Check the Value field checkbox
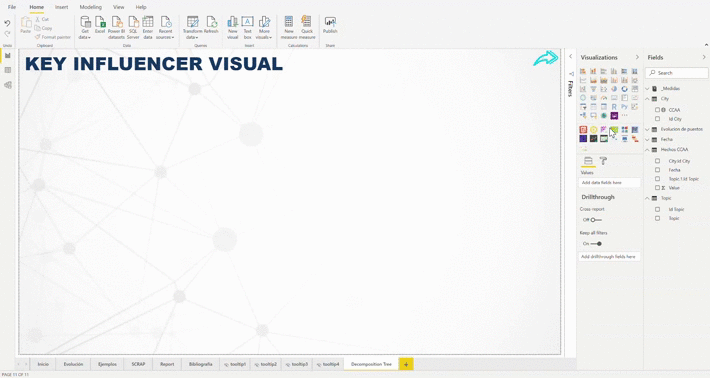 click(x=657, y=188)
